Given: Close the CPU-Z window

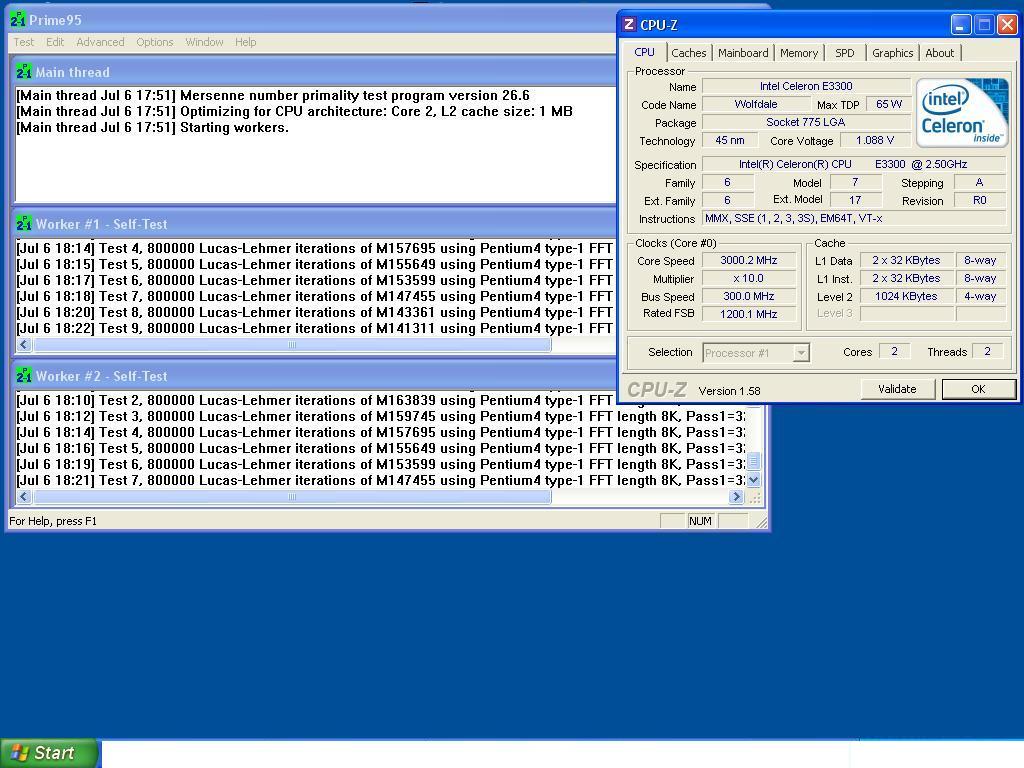Looking at the screenshot, I should (1007, 25).
